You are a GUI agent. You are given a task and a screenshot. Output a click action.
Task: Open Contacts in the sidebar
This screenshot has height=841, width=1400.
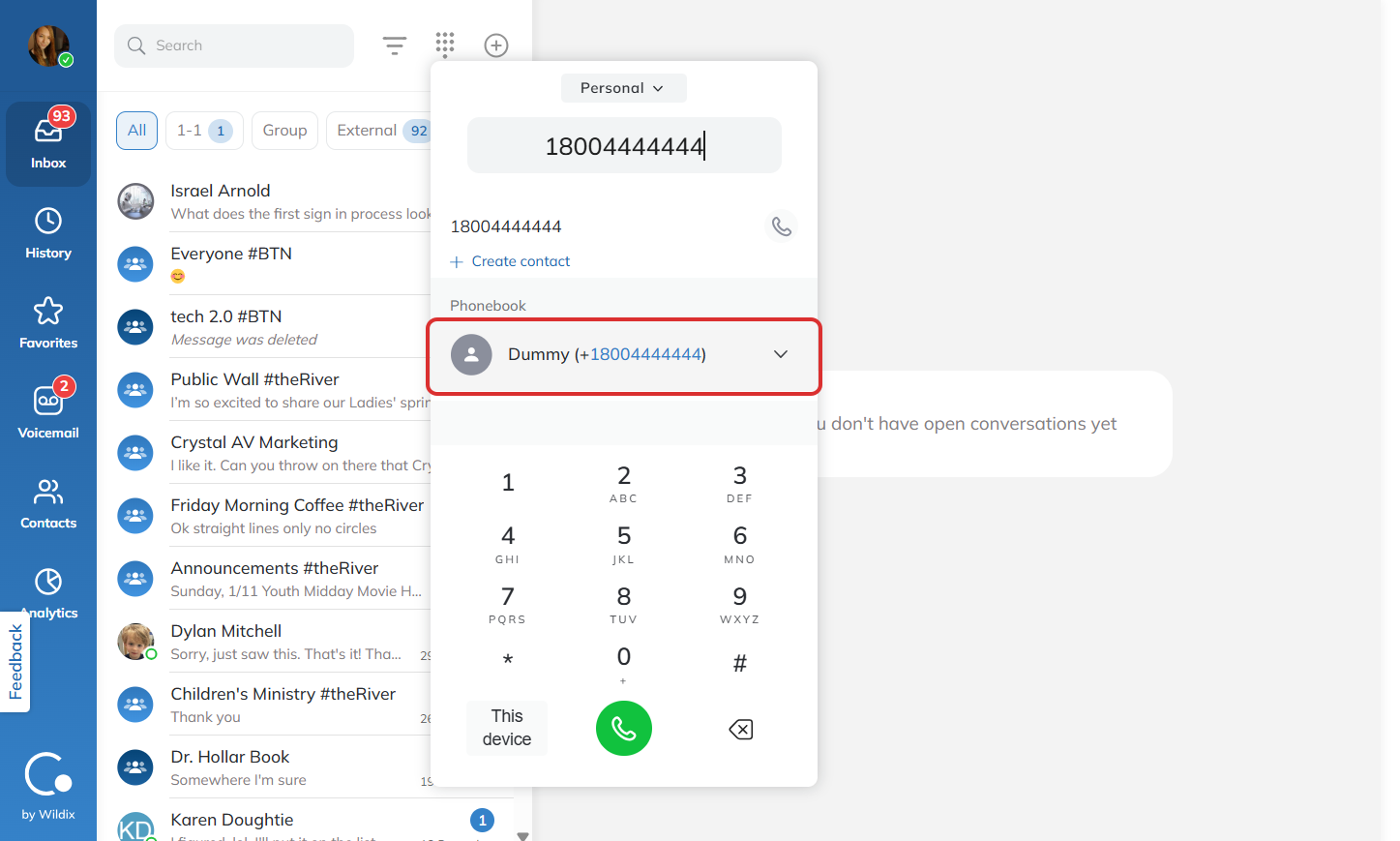point(48,503)
